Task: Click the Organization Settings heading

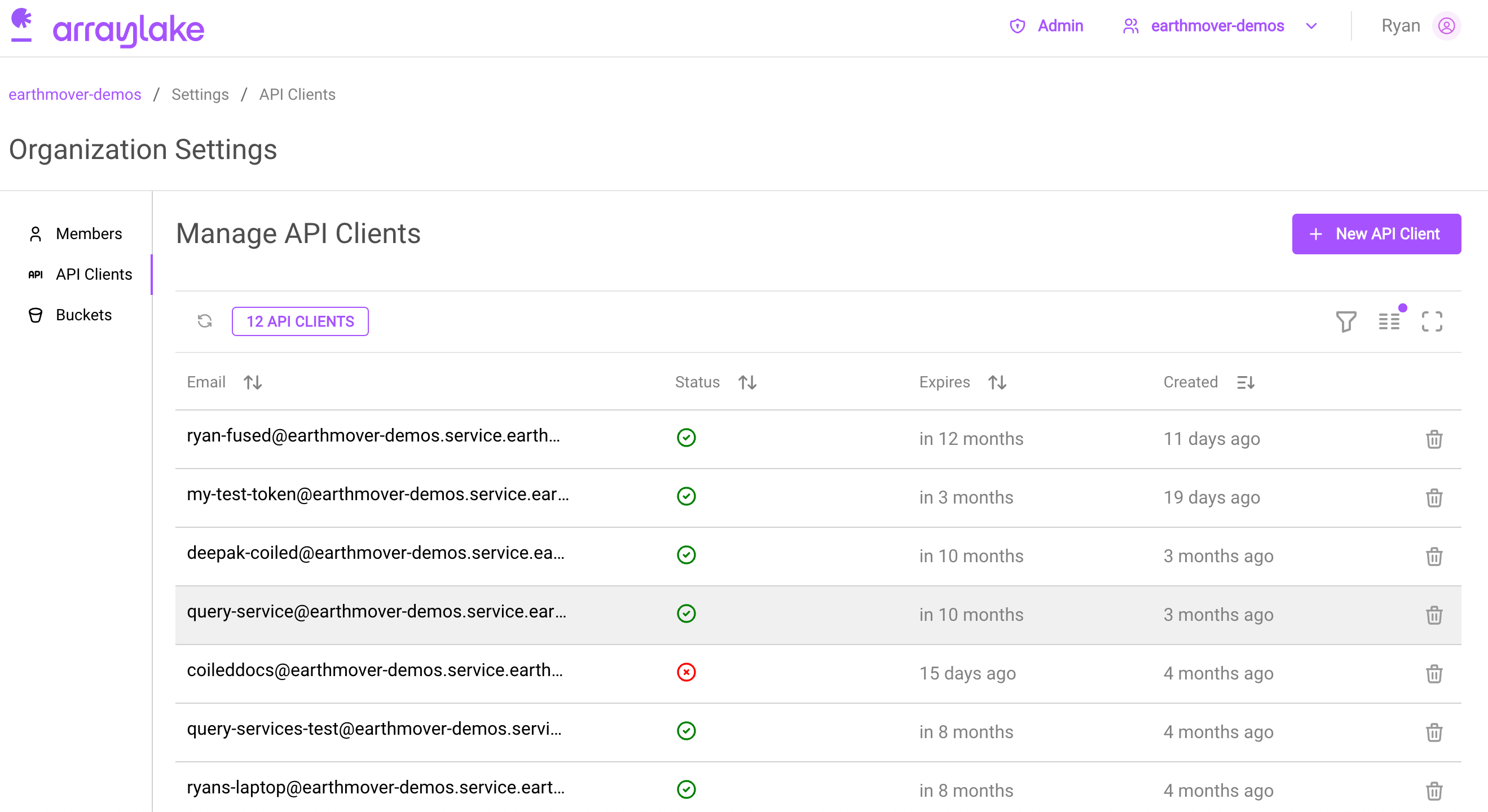Action: coord(143,149)
